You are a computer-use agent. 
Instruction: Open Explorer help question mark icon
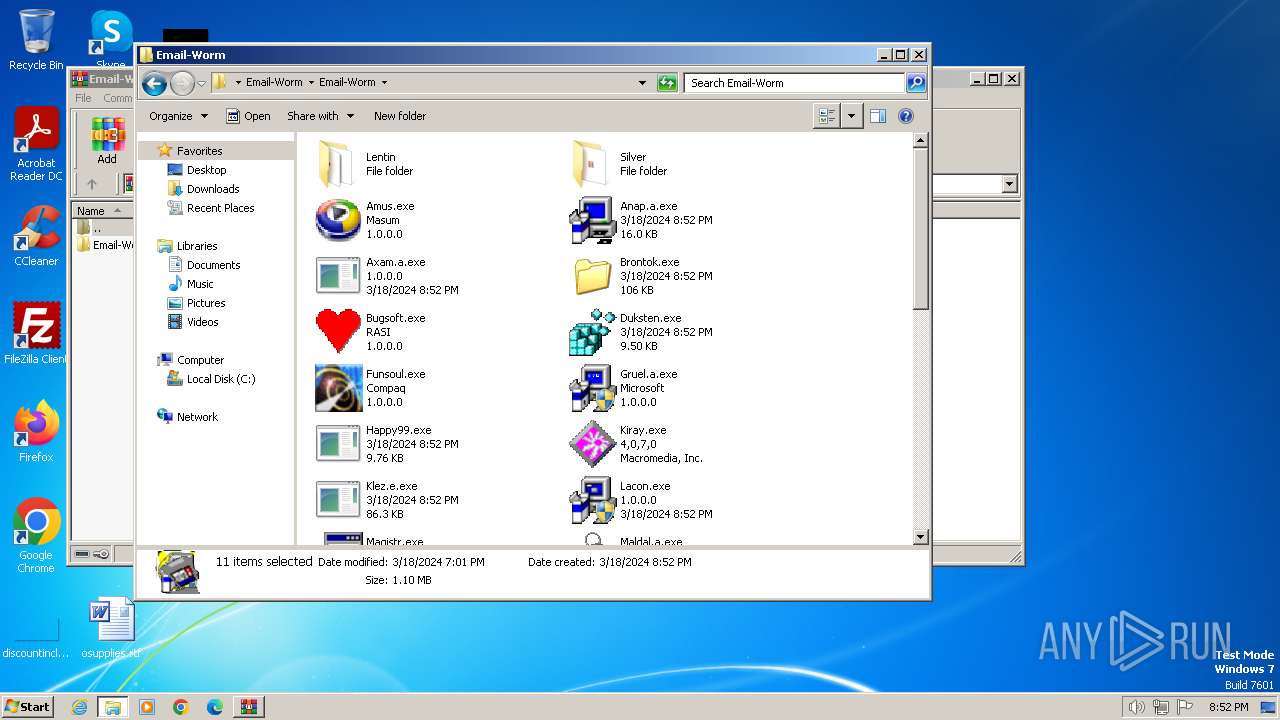point(906,116)
